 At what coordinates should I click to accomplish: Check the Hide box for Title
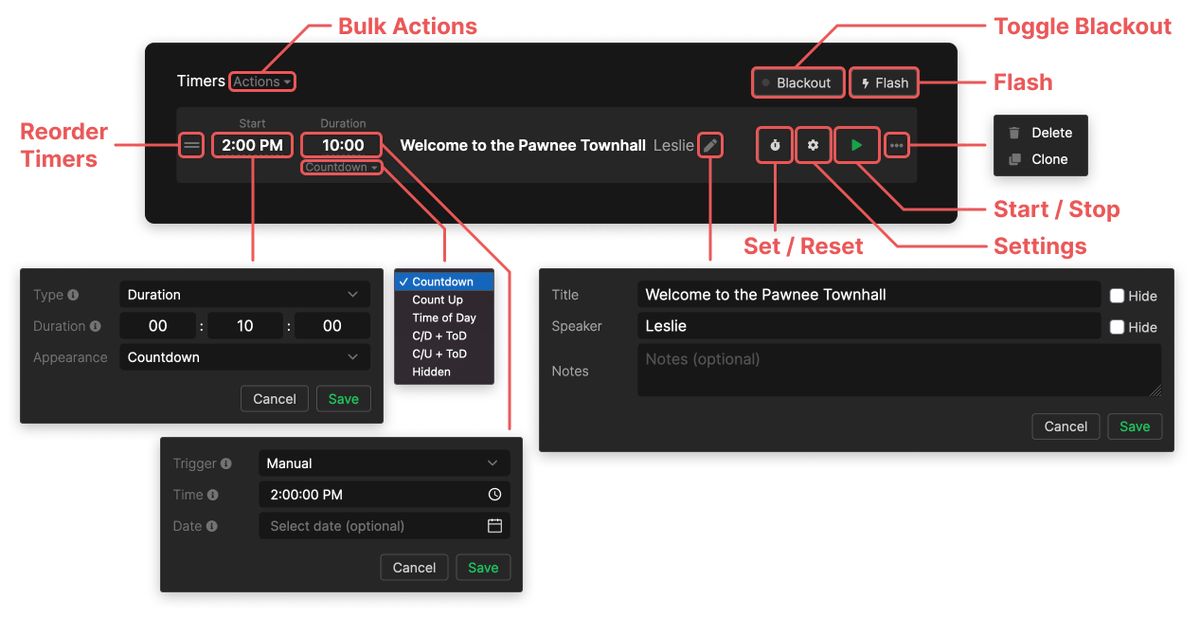(x=1118, y=296)
